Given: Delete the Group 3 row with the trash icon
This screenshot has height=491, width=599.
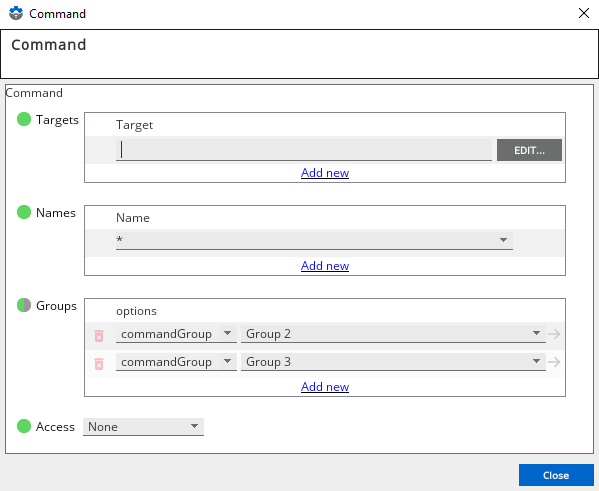Looking at the screenshot, I should click(x=99, y=363).
